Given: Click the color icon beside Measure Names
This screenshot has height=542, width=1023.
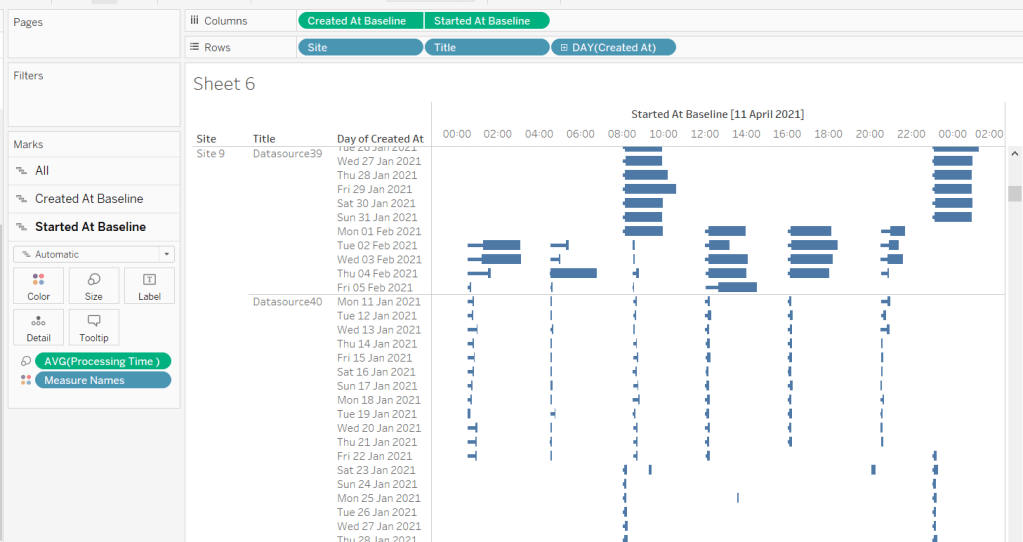Looking at the screenshot, I should pyautogui.click(x=25, y=380).
